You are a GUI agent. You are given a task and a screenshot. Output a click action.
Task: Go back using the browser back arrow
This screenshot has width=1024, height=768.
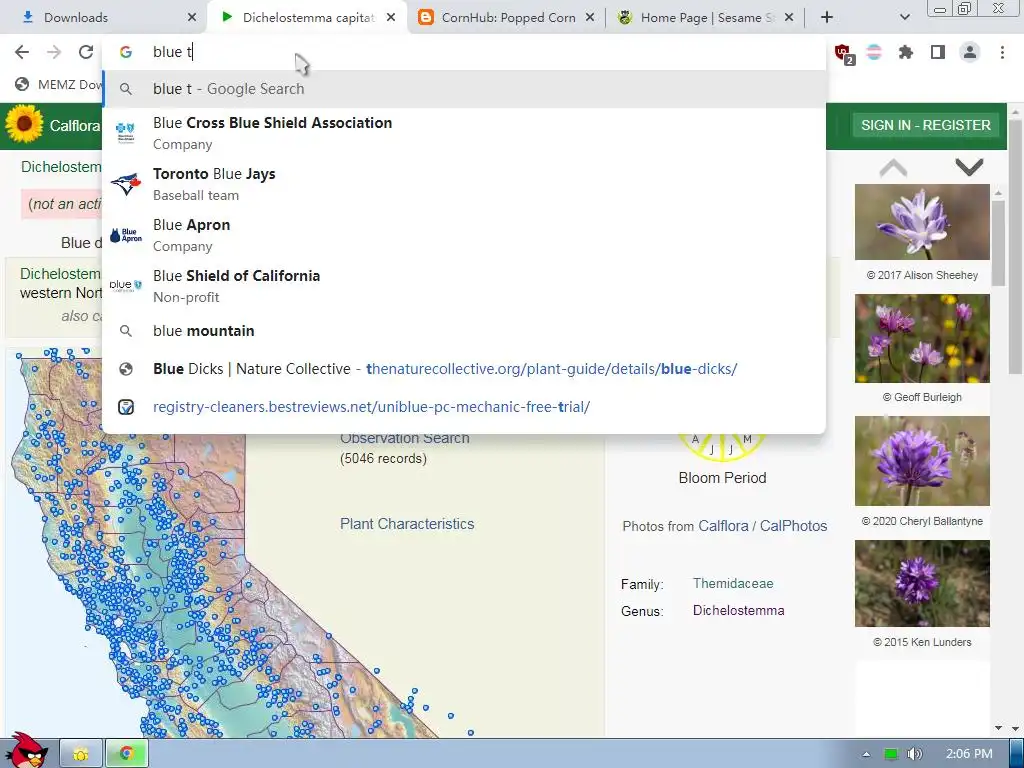22,52
